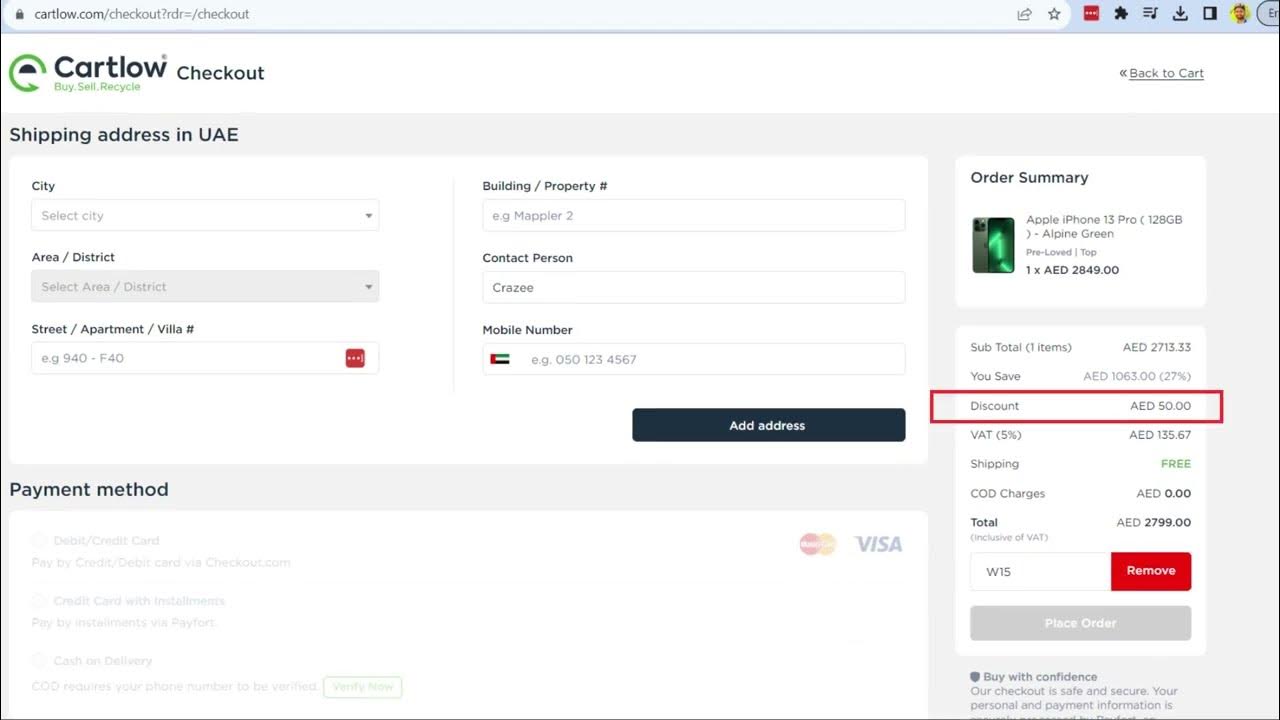Click the browser address bar URL

141,14
